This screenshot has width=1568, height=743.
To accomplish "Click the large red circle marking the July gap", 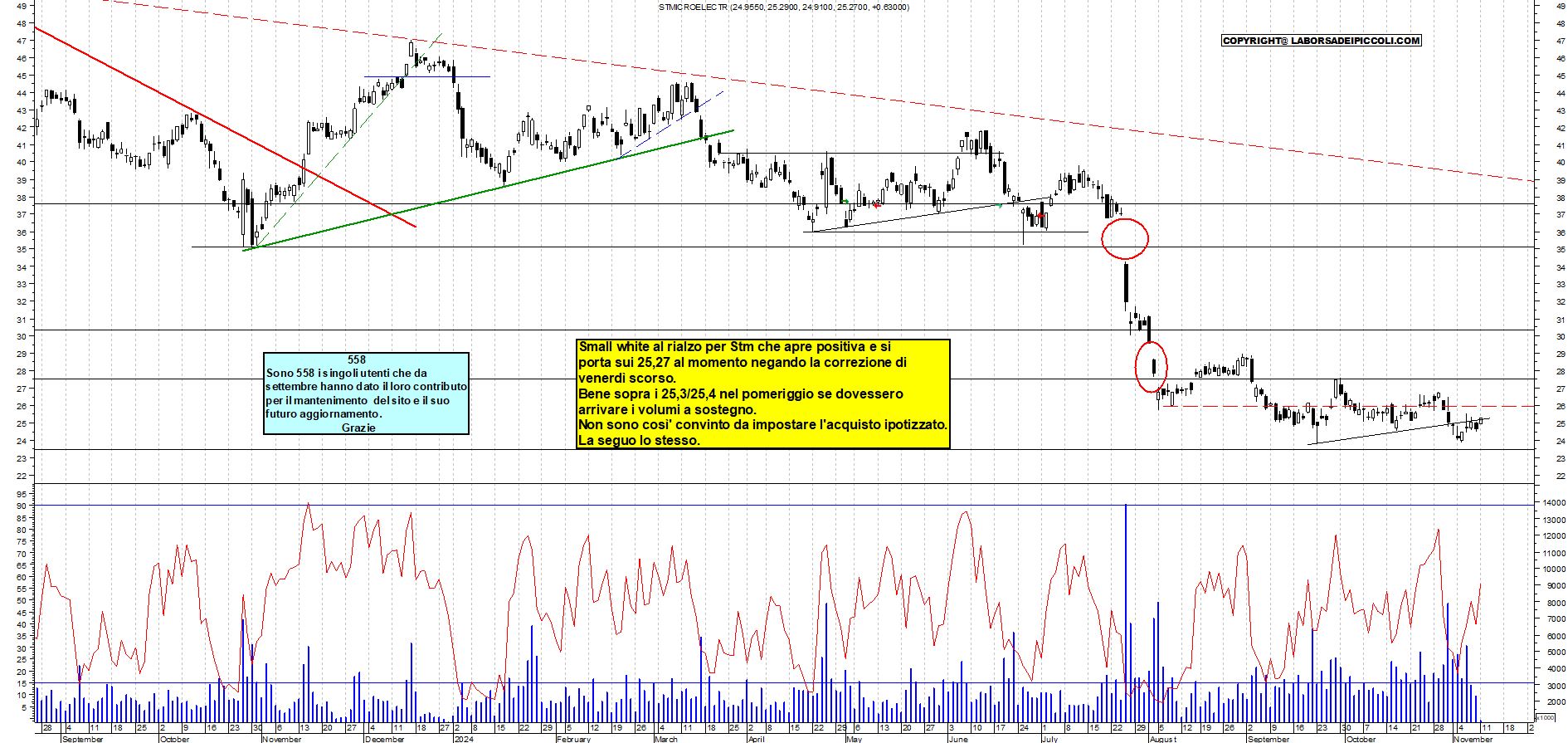I will tap(1125, 239).
